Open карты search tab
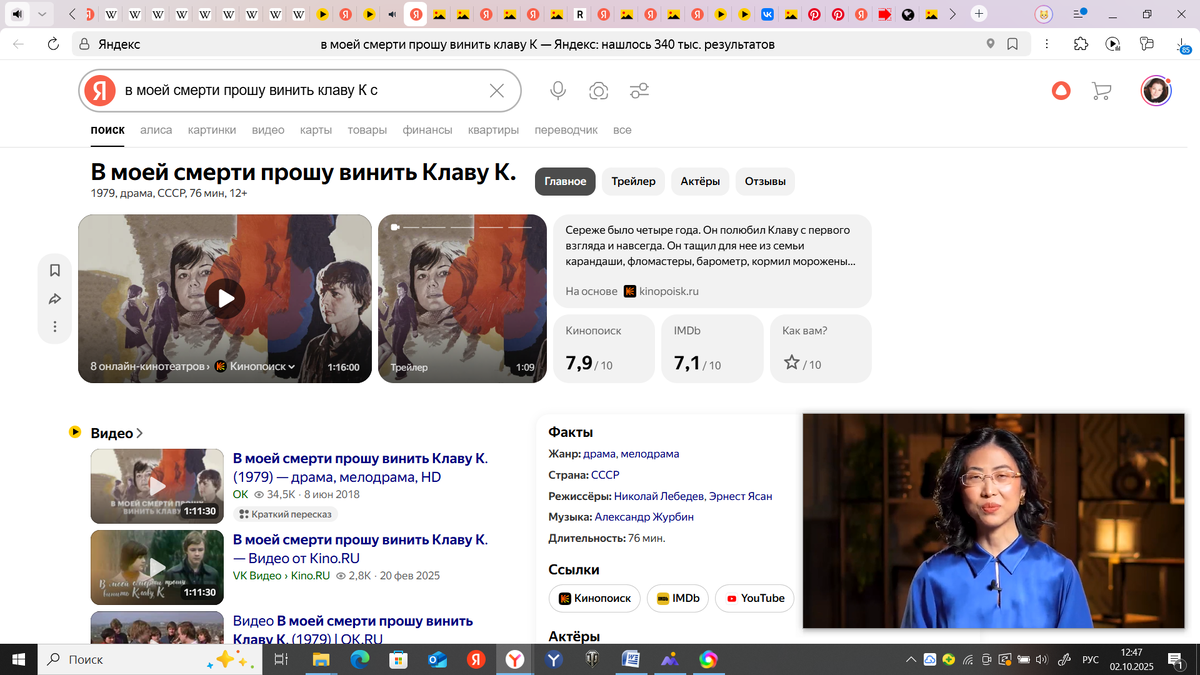 click(315, 130)
